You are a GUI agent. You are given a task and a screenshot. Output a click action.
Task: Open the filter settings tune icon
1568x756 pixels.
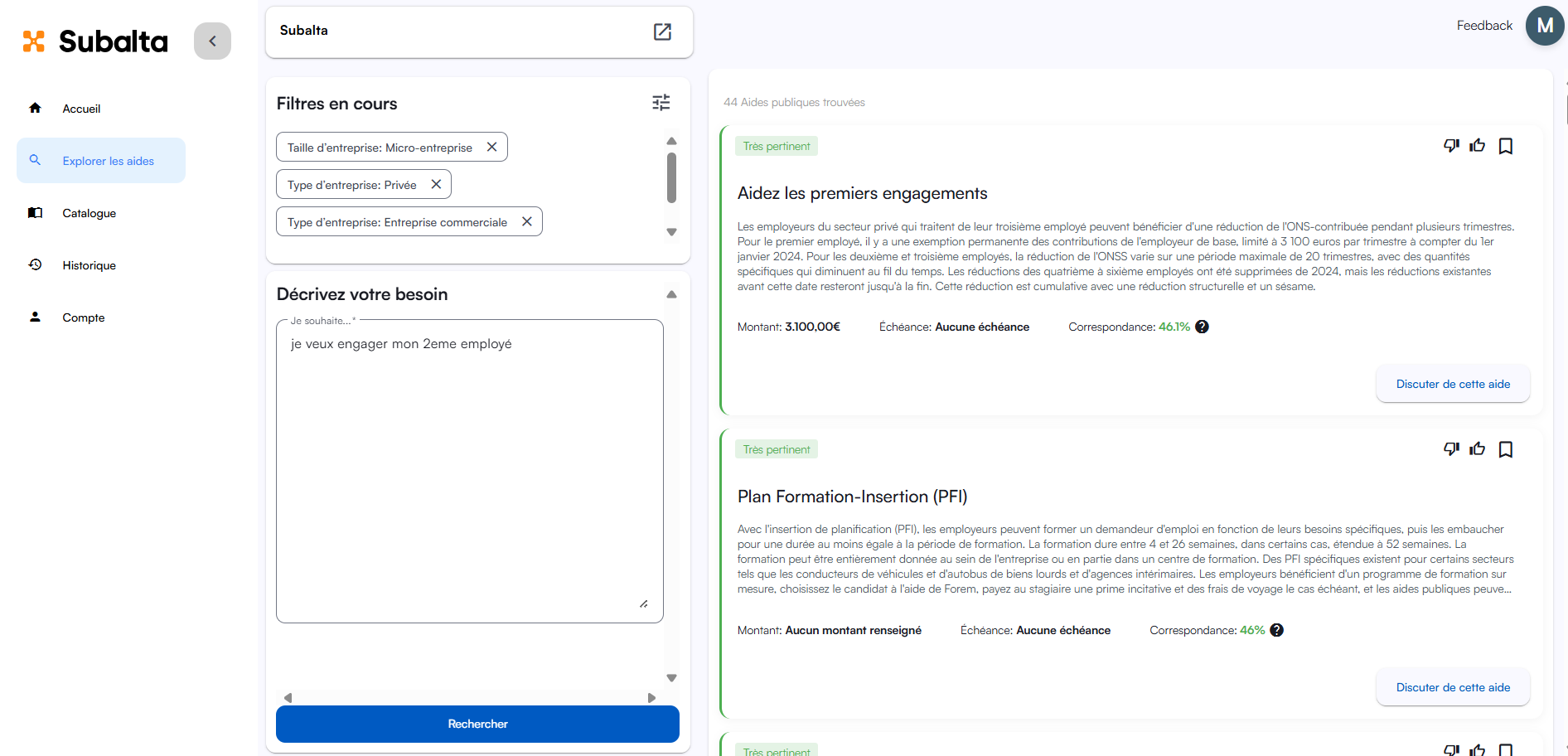point(661,103)
